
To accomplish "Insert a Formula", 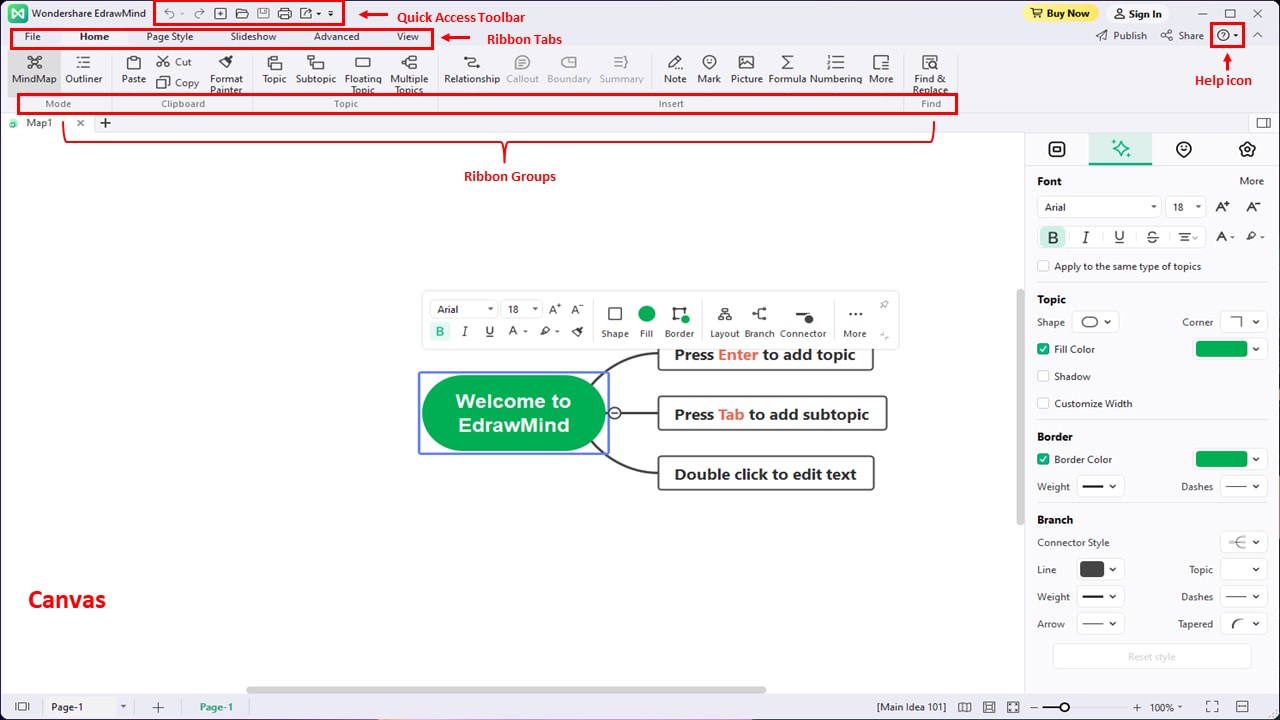I will tap(787, 69).
